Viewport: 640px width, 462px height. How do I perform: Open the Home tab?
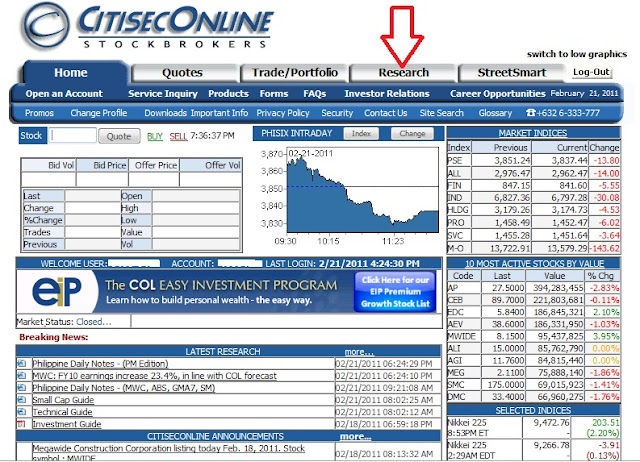(71, 73)
